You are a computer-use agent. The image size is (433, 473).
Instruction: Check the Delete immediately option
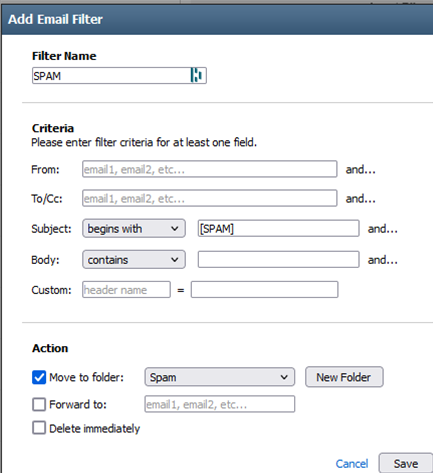point(39,428)
